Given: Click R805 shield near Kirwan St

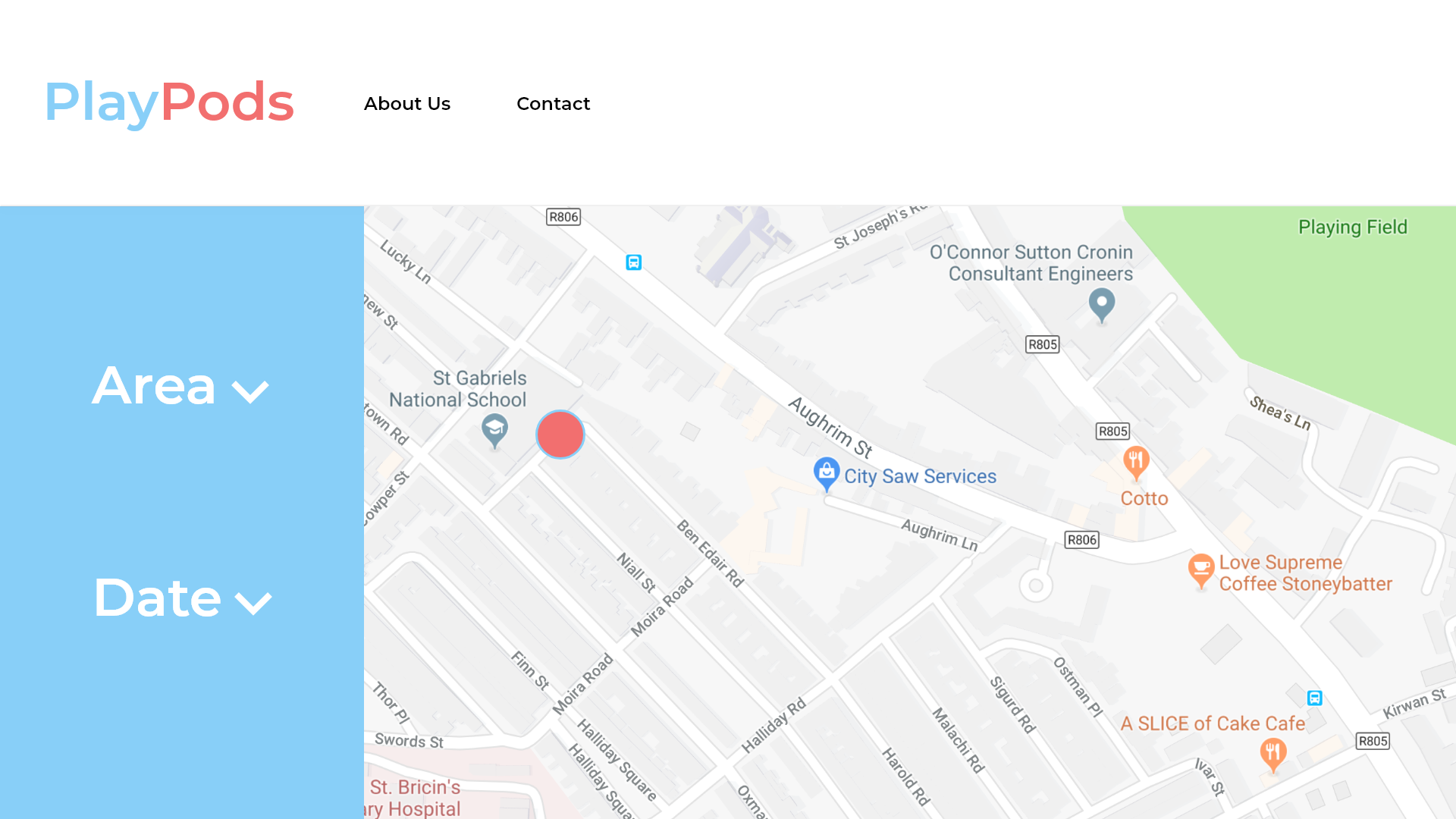Looking at the screenshot, I should point(1373,741).
